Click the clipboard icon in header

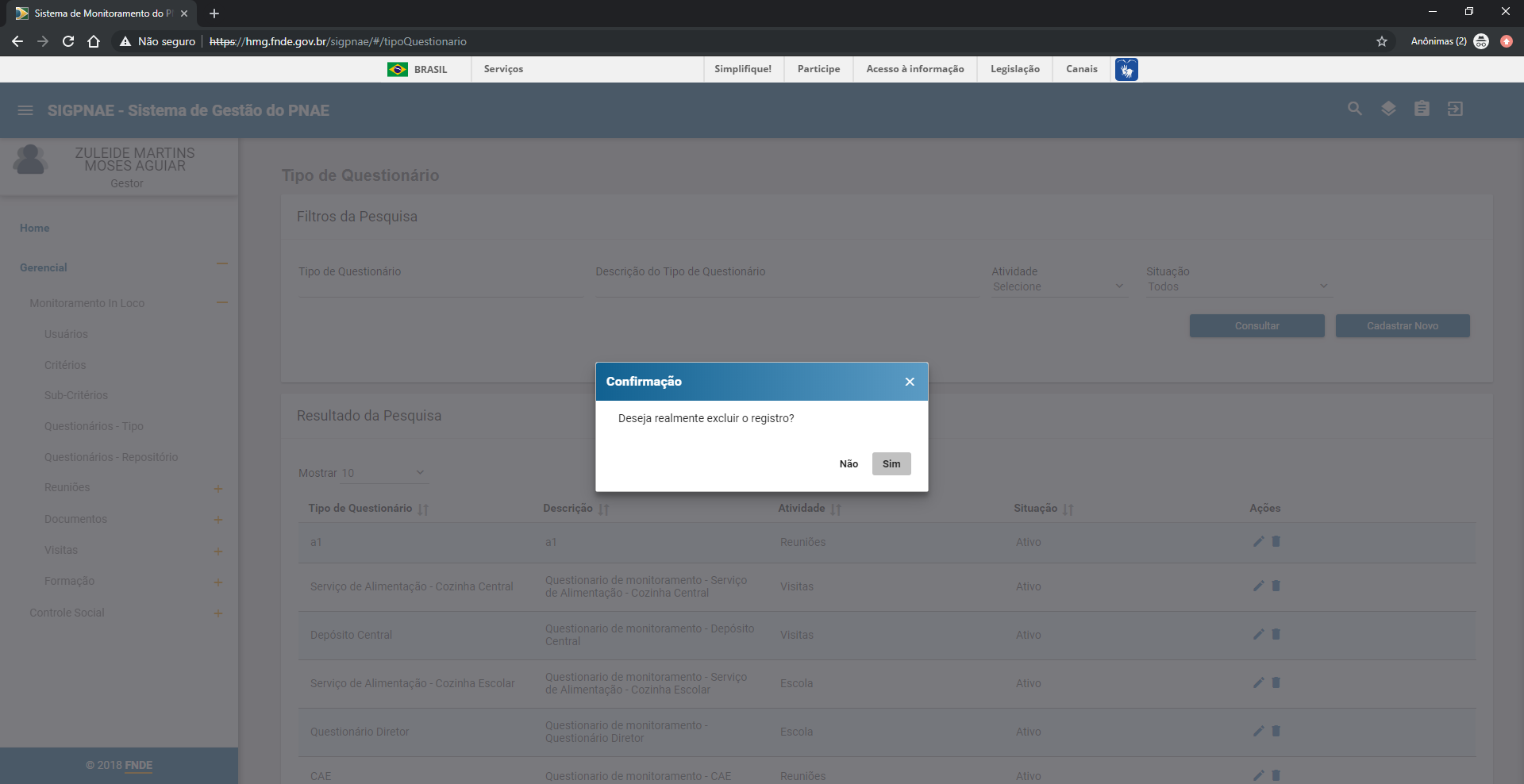click(1422, 109)
